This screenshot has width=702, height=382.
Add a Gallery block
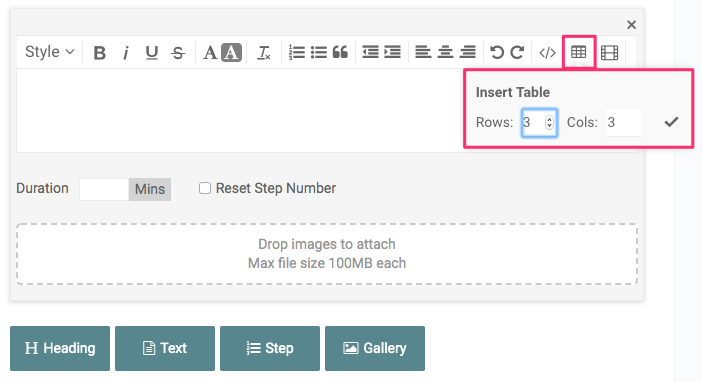coord(375,348)
